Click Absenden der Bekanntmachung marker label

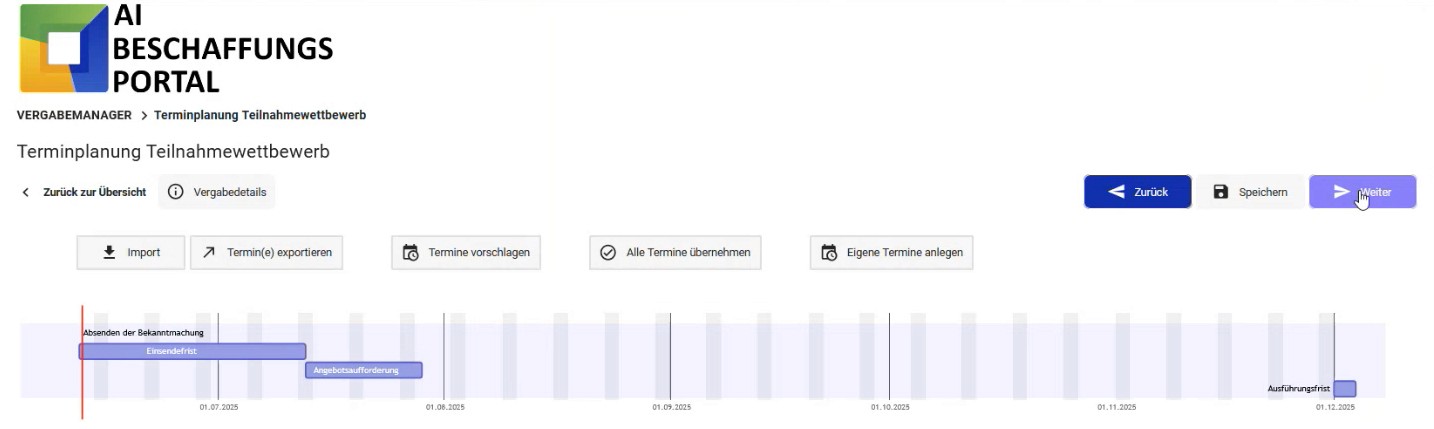(143, 332)
